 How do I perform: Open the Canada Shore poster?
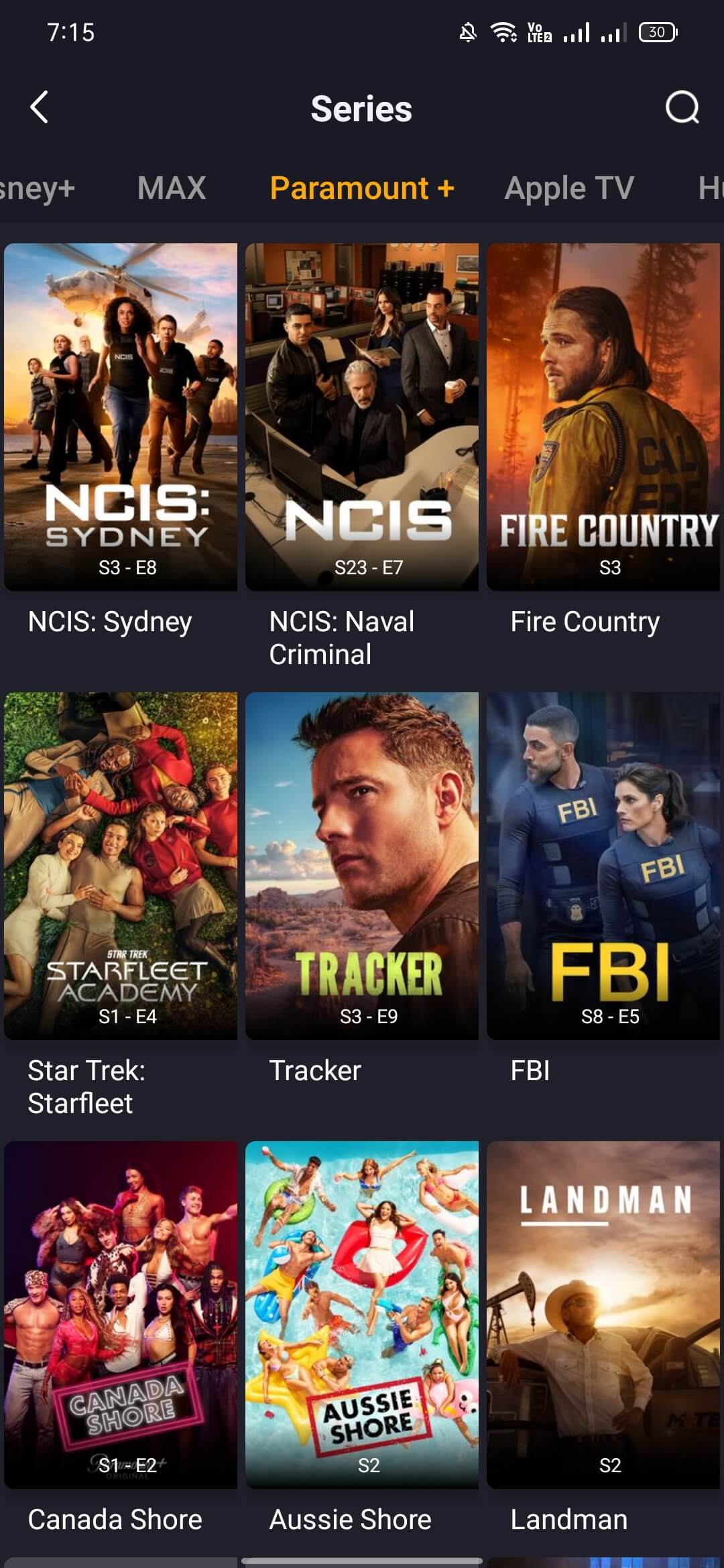(x=121, y=1315)
